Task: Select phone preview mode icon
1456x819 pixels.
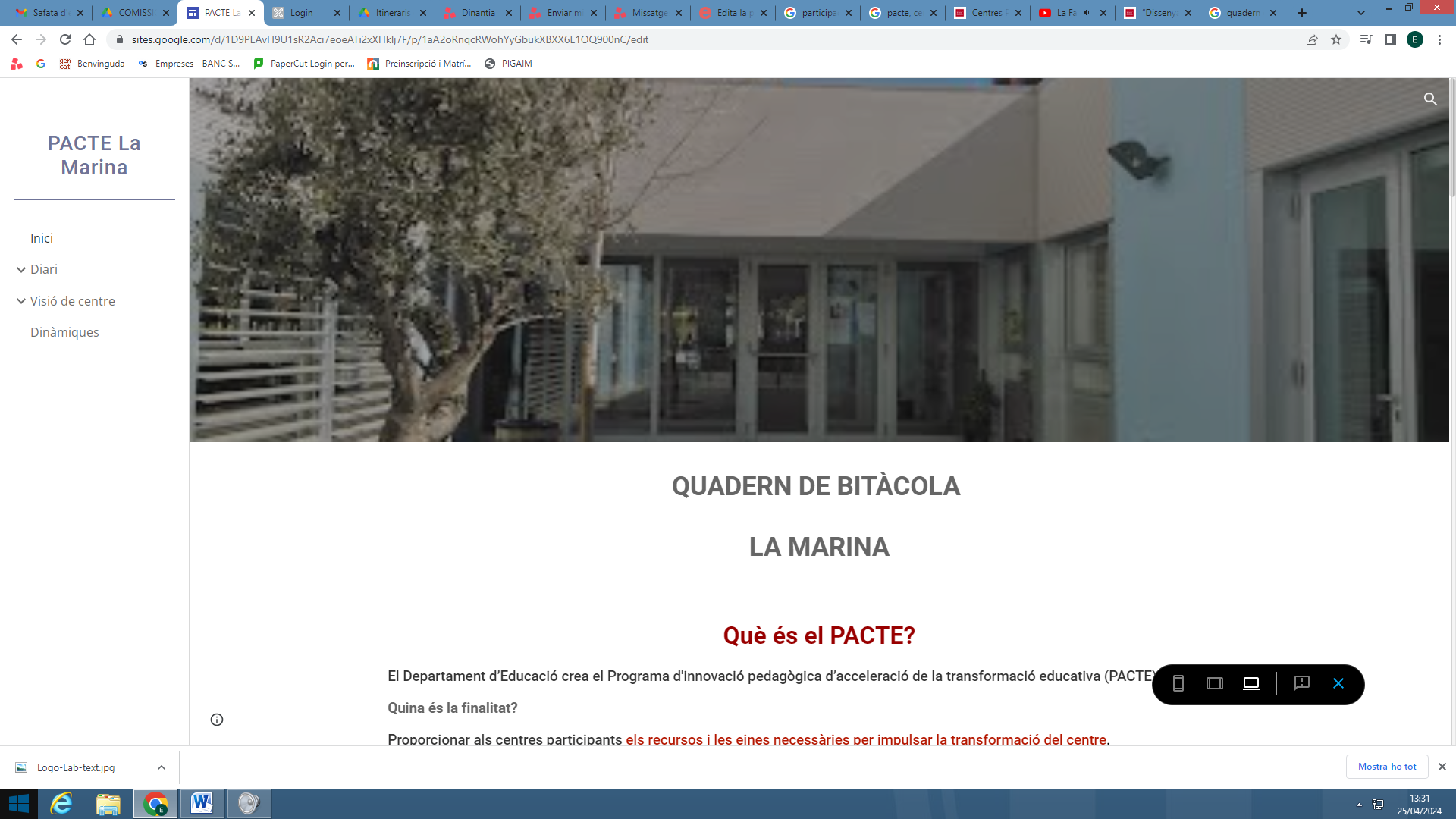Action: 1178,683
